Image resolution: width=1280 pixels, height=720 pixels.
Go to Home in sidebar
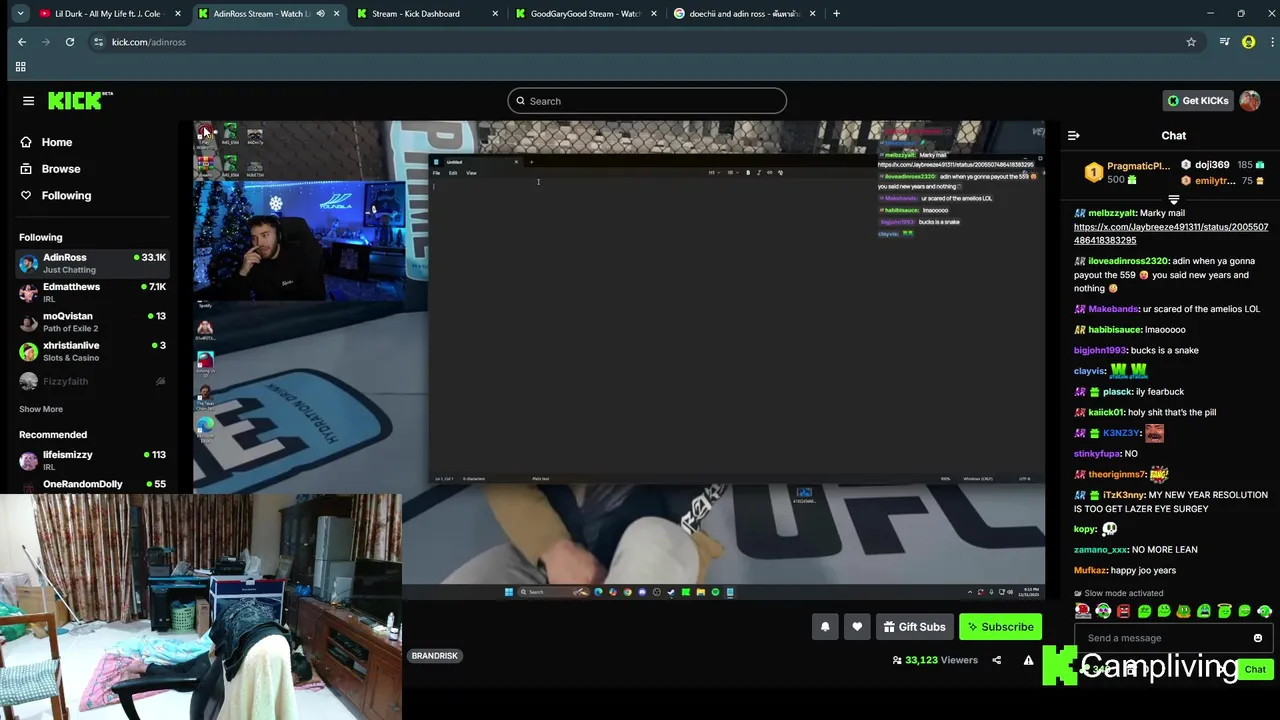coord(47,142)
